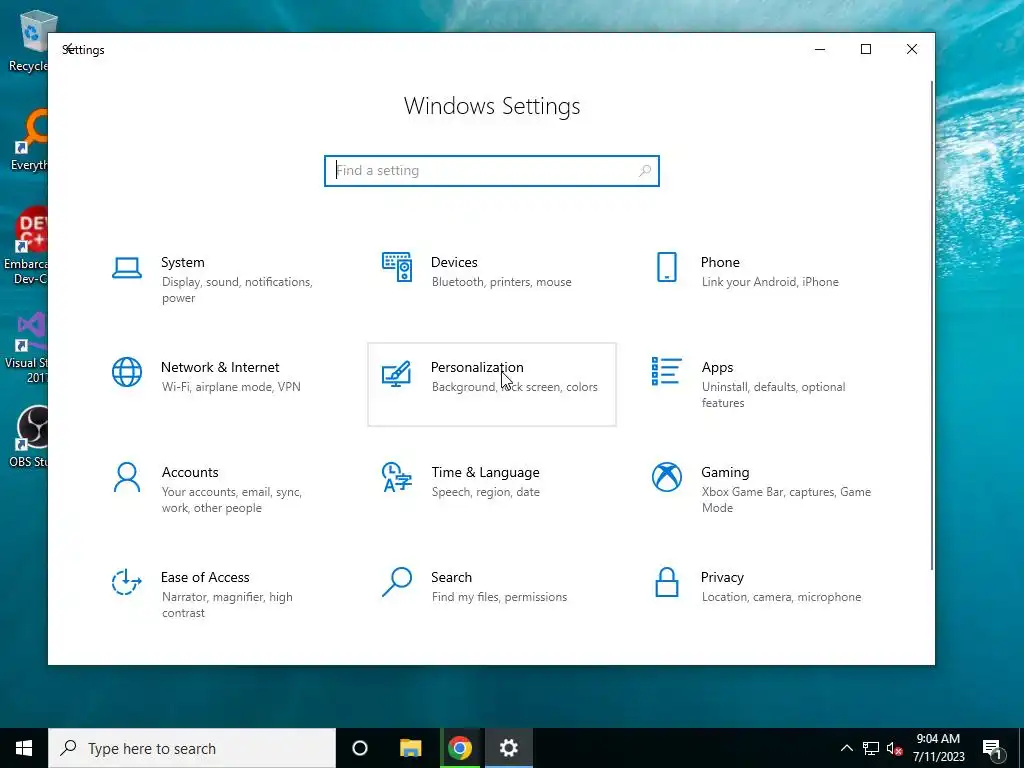Click the Privacy padlock icon

666,582
